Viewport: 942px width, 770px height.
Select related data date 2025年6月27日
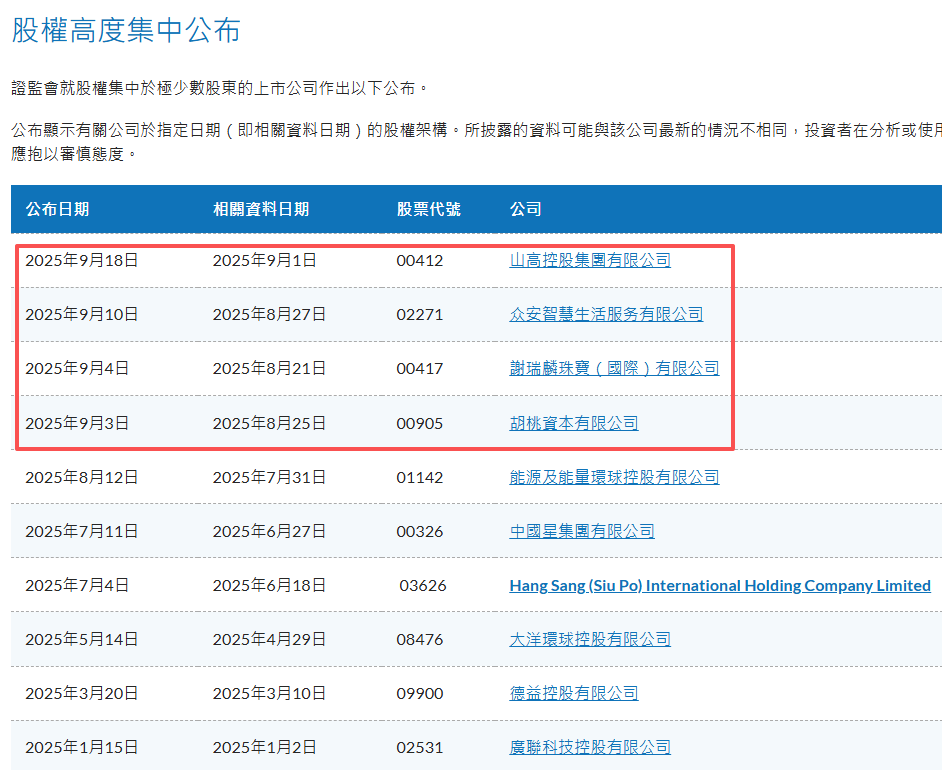269,532
